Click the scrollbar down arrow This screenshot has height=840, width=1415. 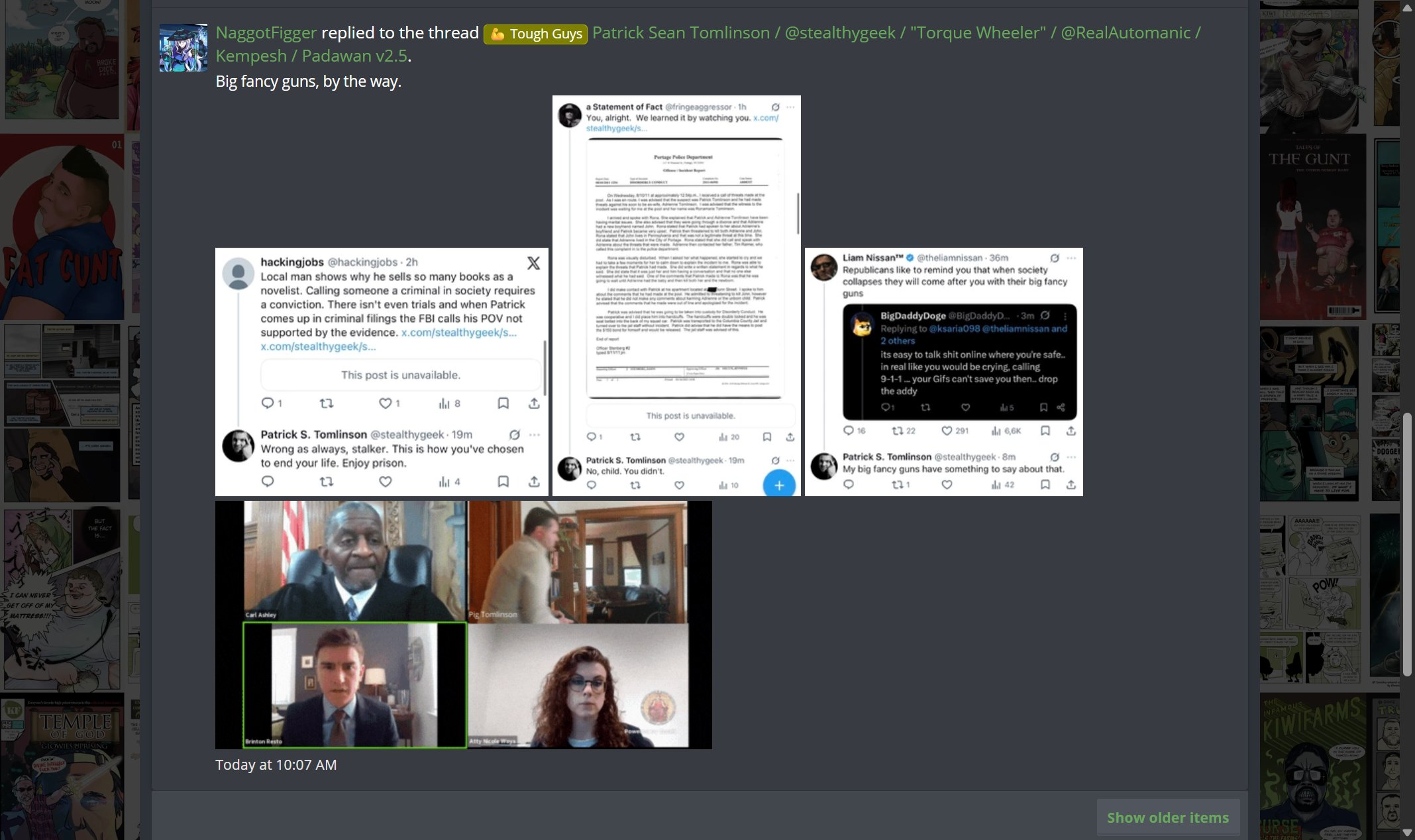point(1408,832)
